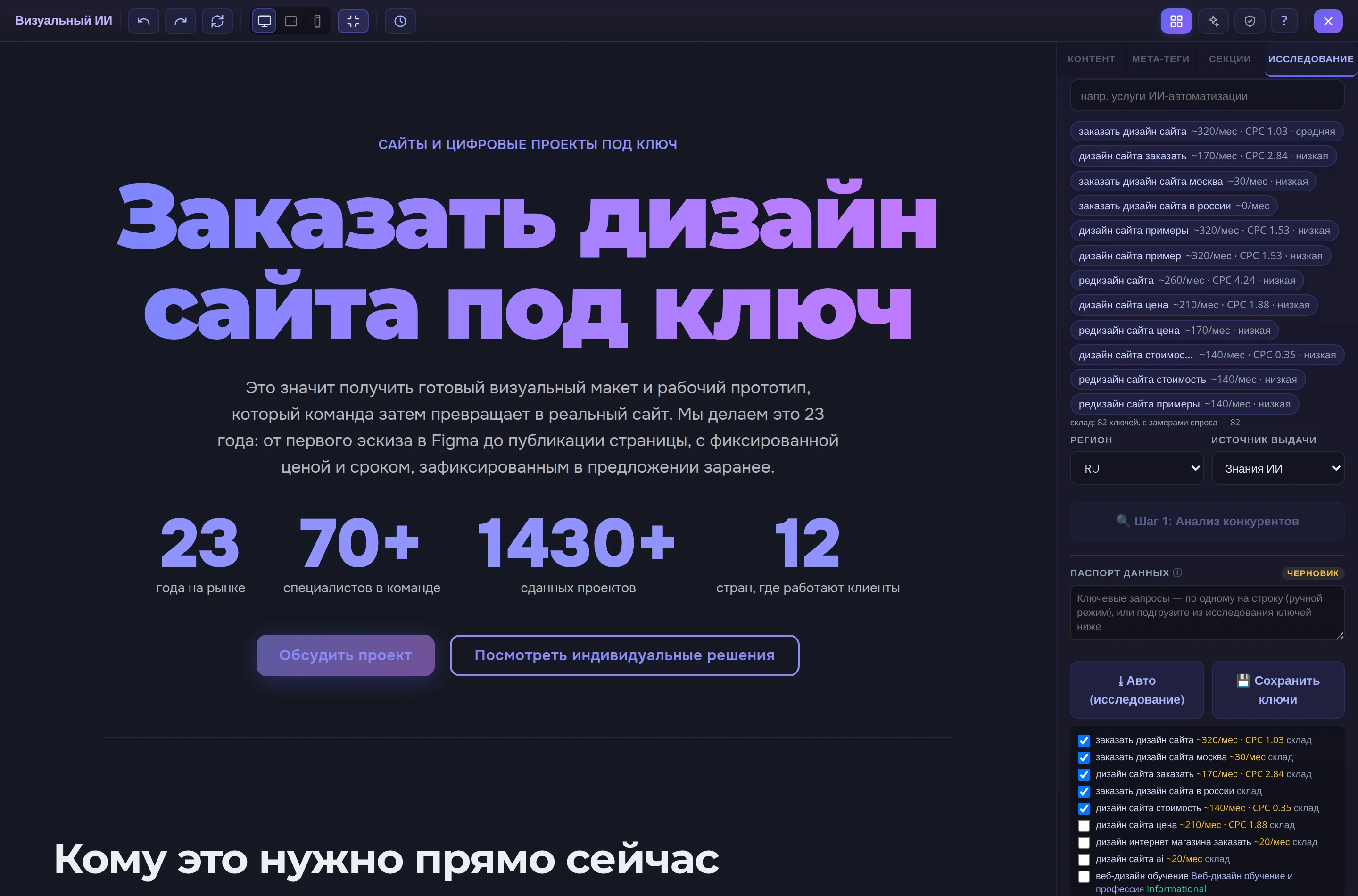Select 'дизайн сайта примеры' keyword chip

1204,231
